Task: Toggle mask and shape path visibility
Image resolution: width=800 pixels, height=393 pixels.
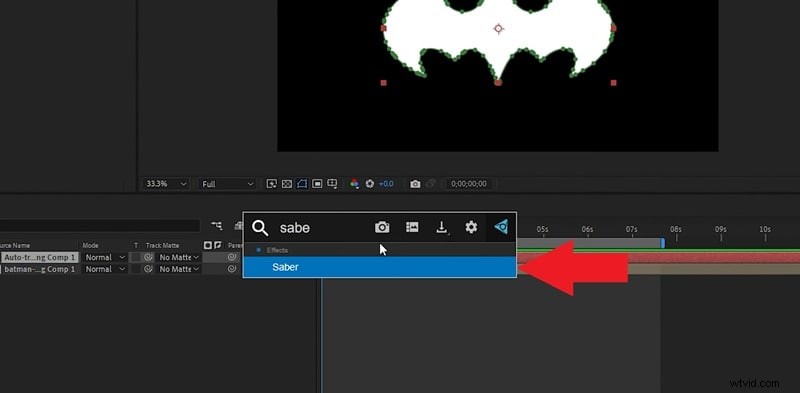Action: pos(302,184)
